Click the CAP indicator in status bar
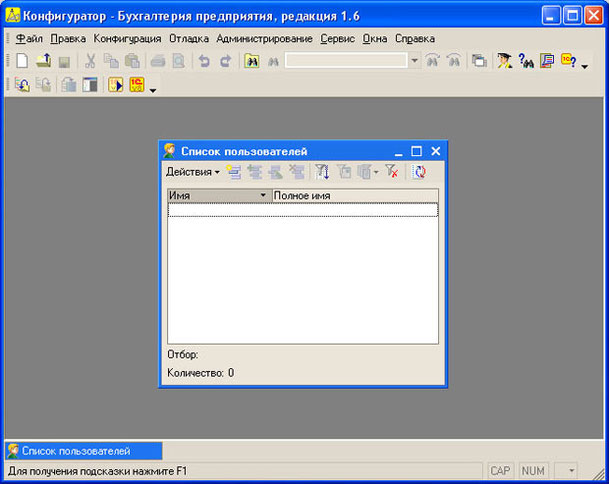Screen dimensions: 609x484 [x=500, y=471]
